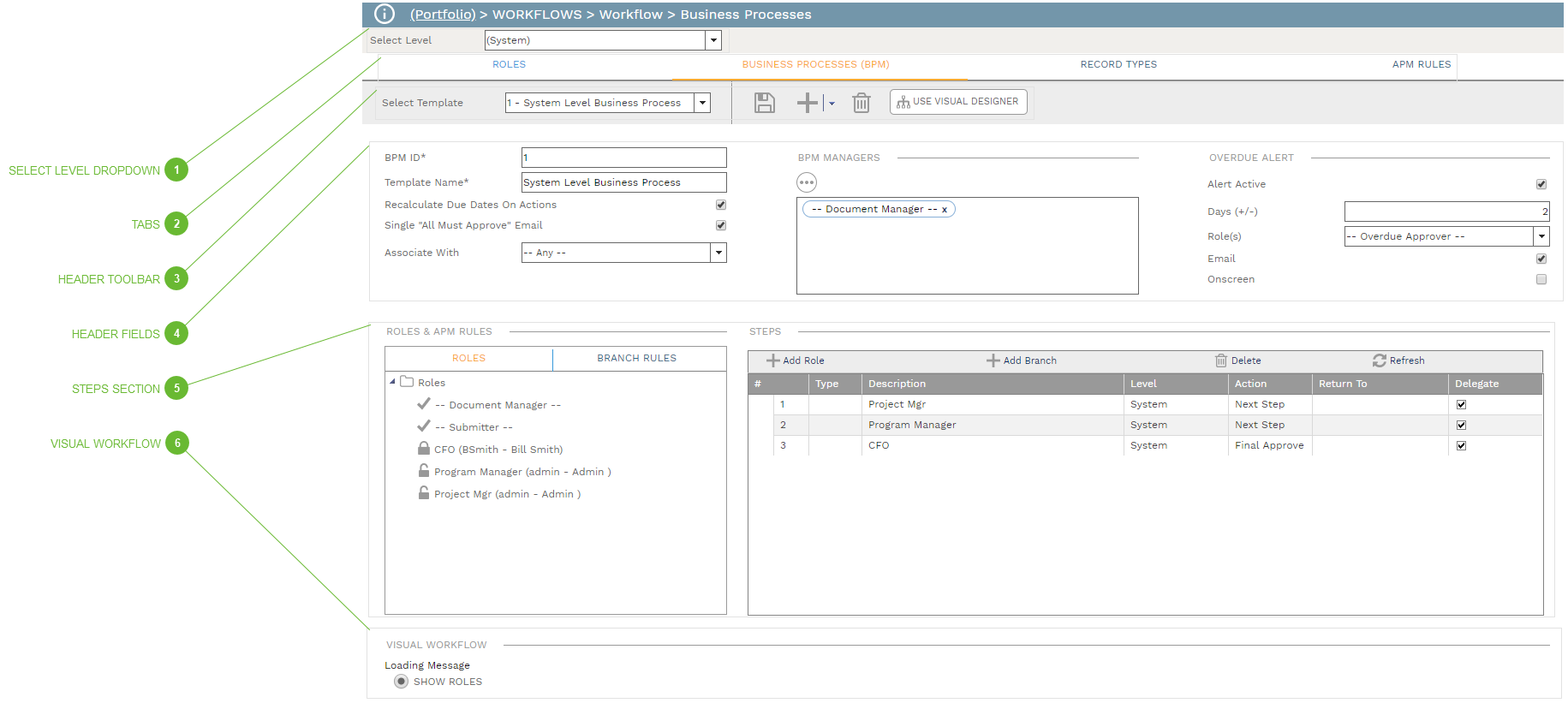The width and height of the screenshot is (1568, 703).
Task: Click the Description column header
Action: [992, 384]
